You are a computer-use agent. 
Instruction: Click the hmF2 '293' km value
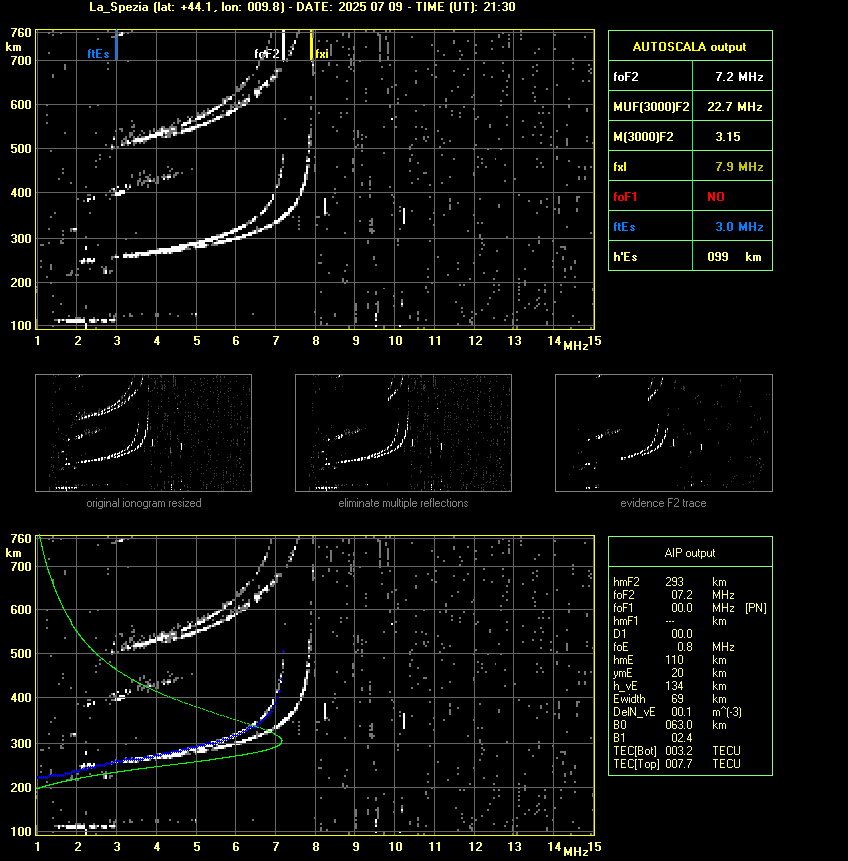coord(674,582)
